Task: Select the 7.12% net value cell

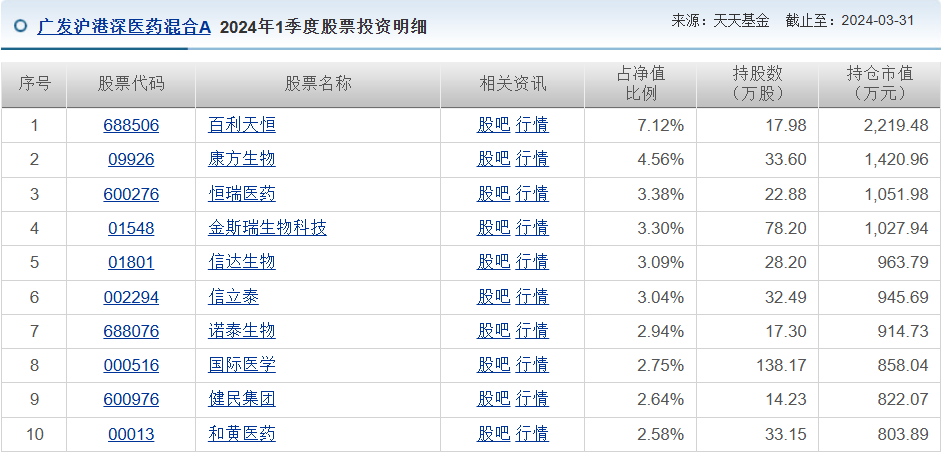Action: (641, 126)
